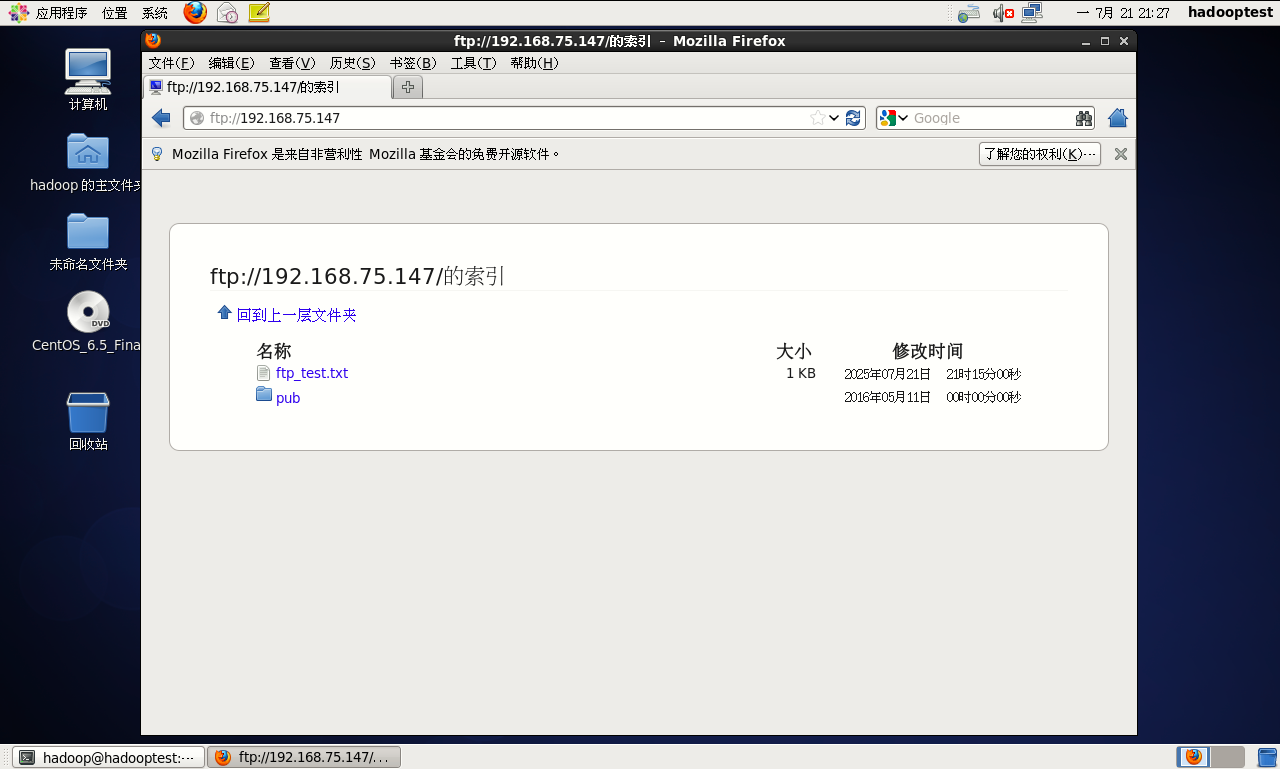Reload the page with the refresh icon
This screenshot has height=769, width=1280.
pos(853,118)
